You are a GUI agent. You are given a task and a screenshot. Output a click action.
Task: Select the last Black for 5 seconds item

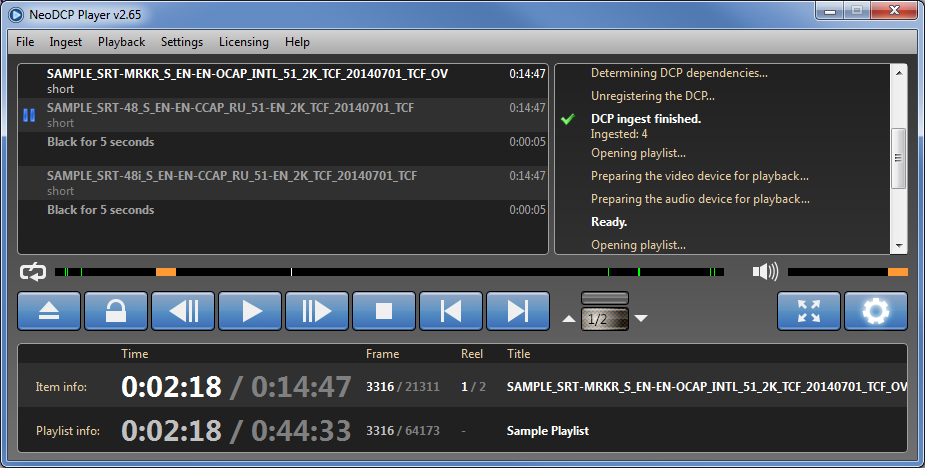click(x=283, y=217)
